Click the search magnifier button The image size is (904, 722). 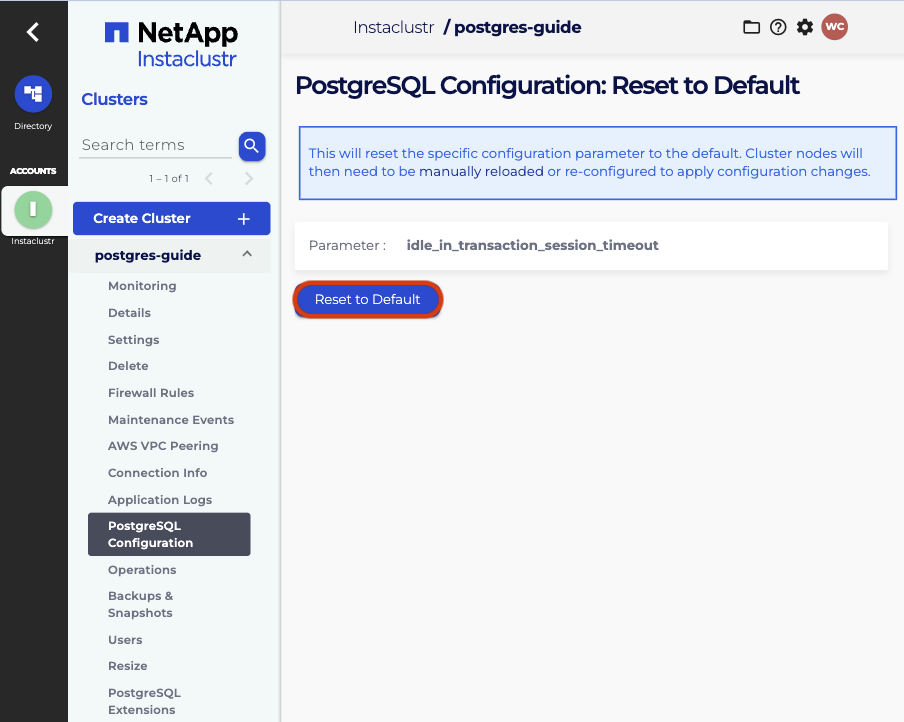coord(251,146)
